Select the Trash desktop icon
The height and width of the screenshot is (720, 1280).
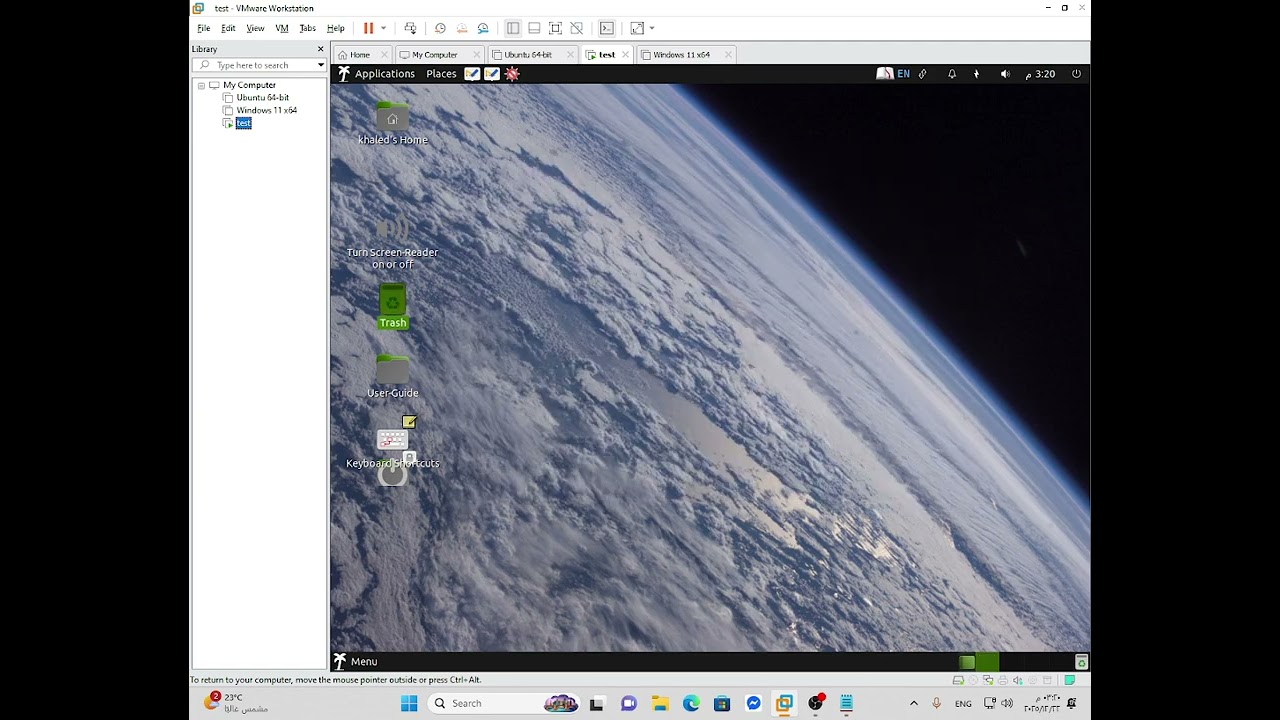tap(392, 306)
